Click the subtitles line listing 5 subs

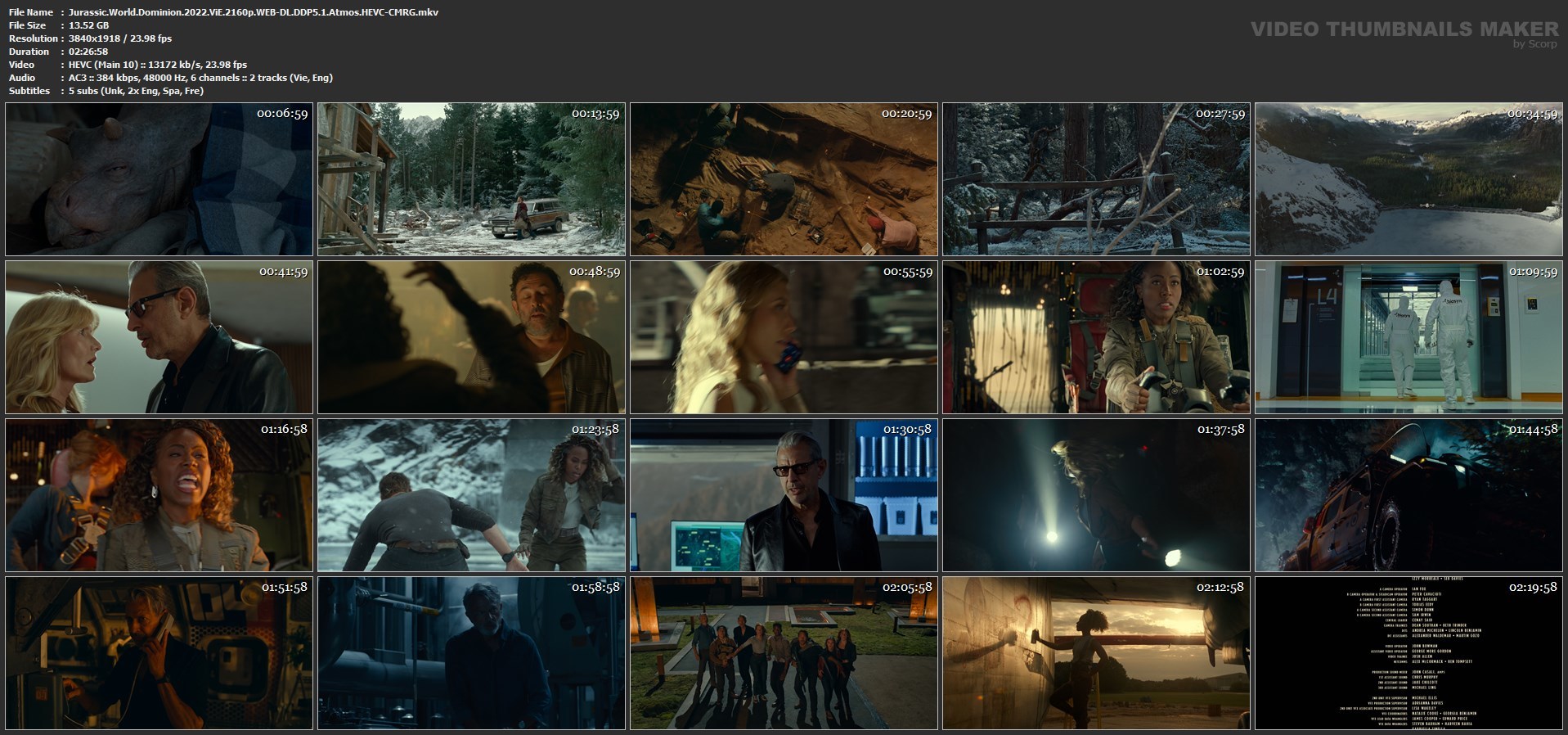click(x=137, y=91)
